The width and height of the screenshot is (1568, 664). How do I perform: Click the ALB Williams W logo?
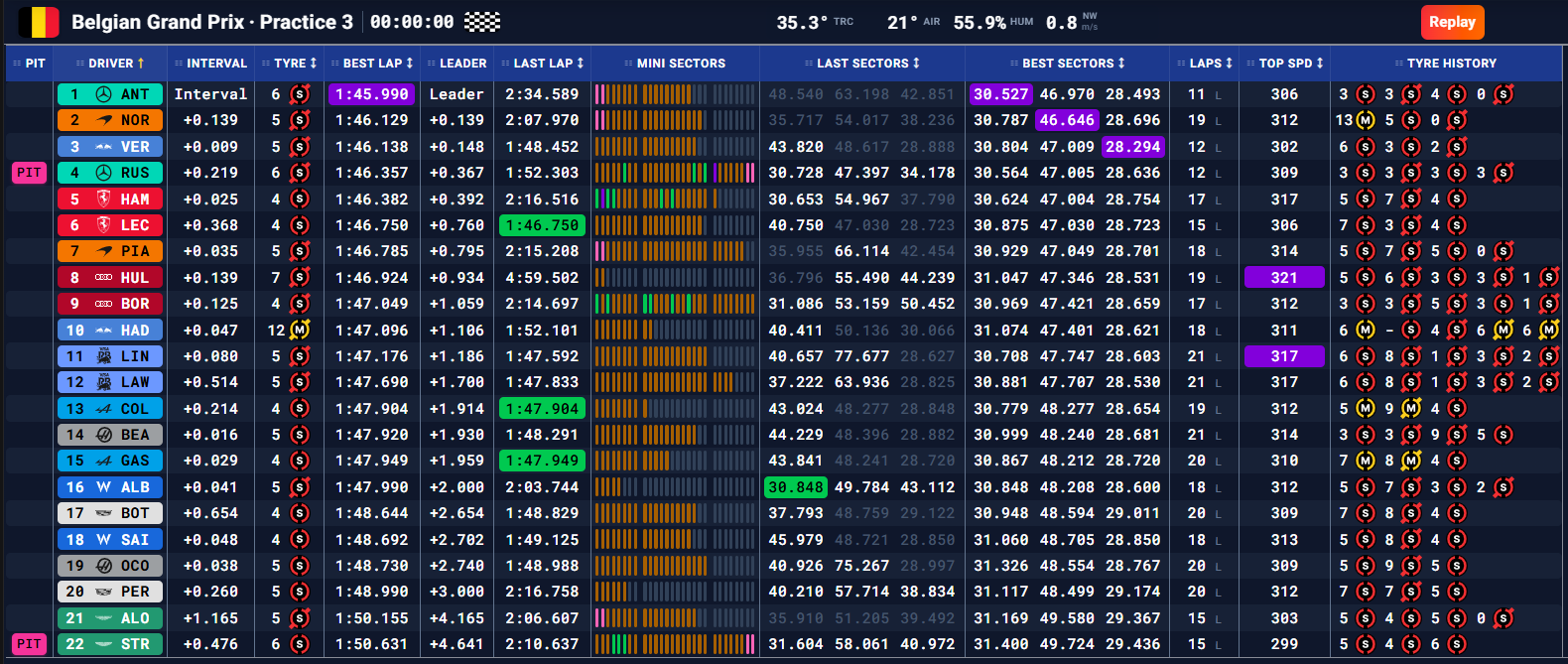[103, 487]
